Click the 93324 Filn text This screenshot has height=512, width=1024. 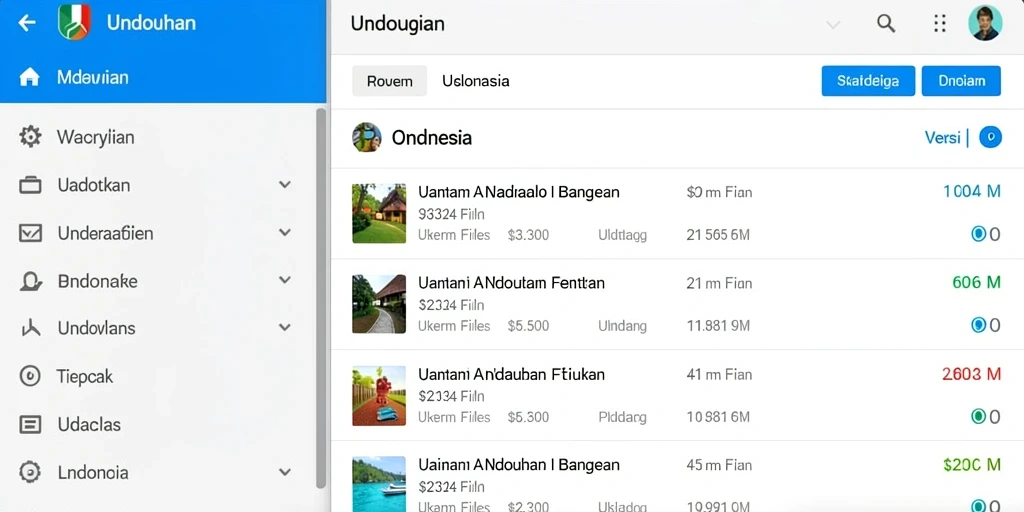pos(451,214)
